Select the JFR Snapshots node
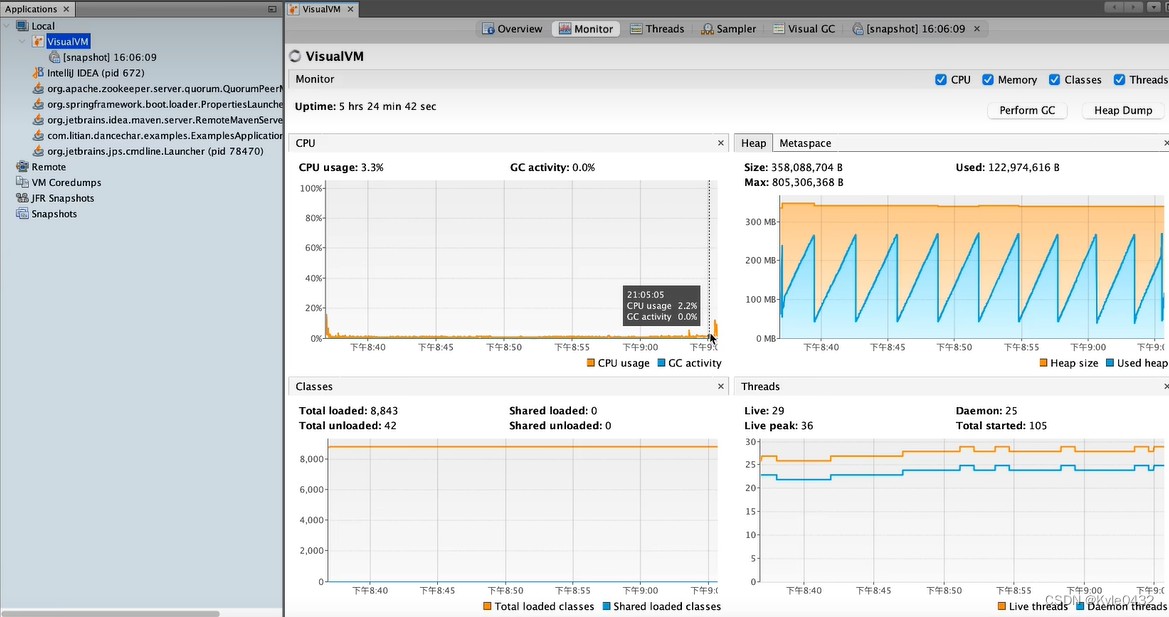 coord(63,198)
